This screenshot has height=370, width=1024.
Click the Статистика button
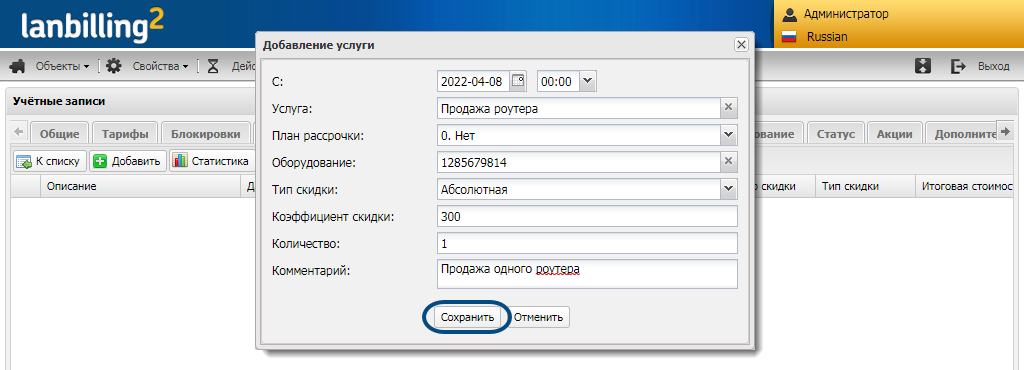tap(212, 161)
